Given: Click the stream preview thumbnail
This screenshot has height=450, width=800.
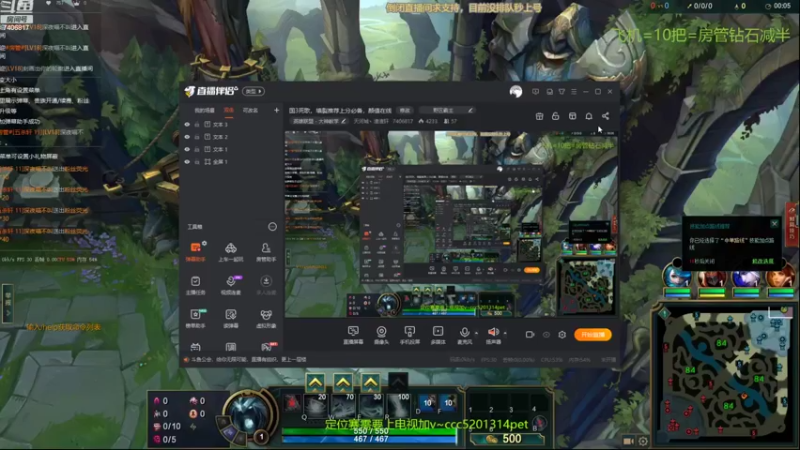Looking at the screenshot, I should coord(451,224).
